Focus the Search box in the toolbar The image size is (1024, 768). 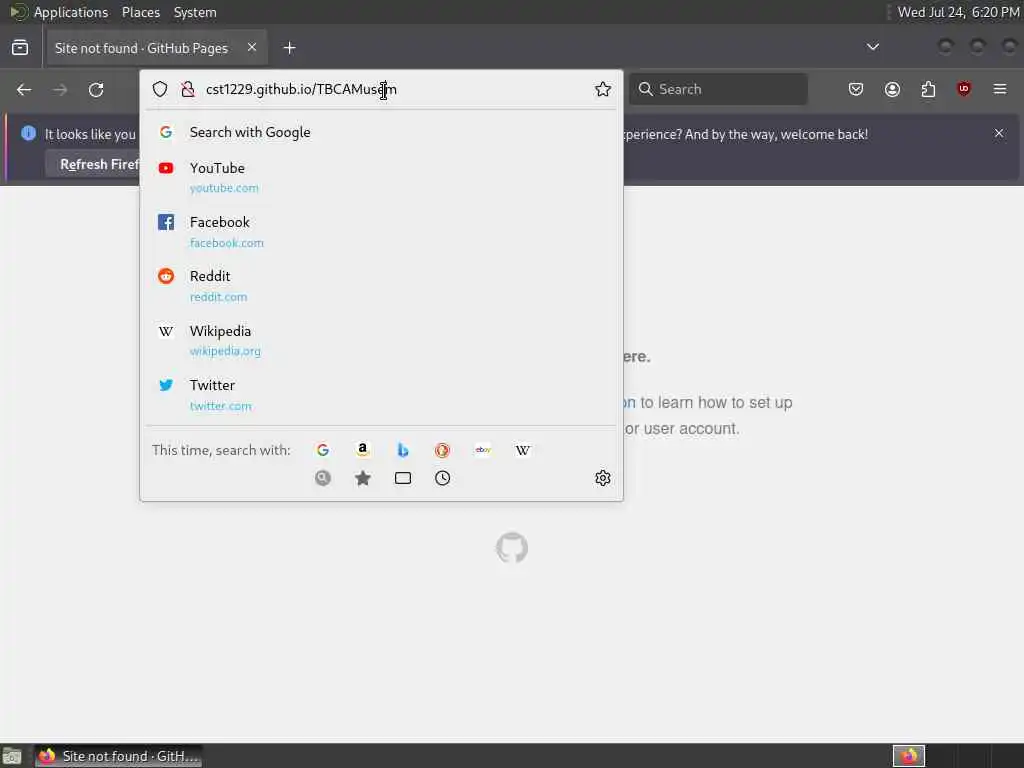(718, 89)
